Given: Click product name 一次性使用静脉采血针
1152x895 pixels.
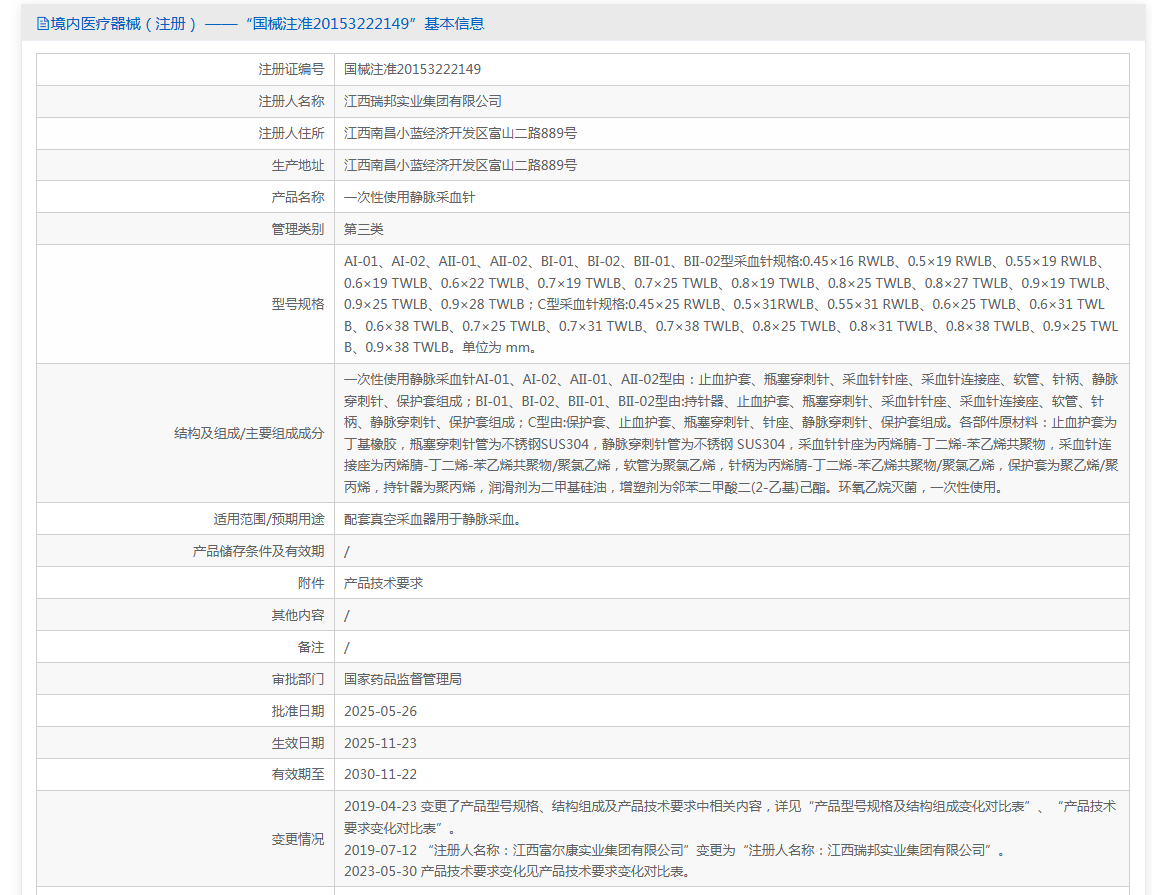Looking at the screenshot, I should click(x=409, y=197).
